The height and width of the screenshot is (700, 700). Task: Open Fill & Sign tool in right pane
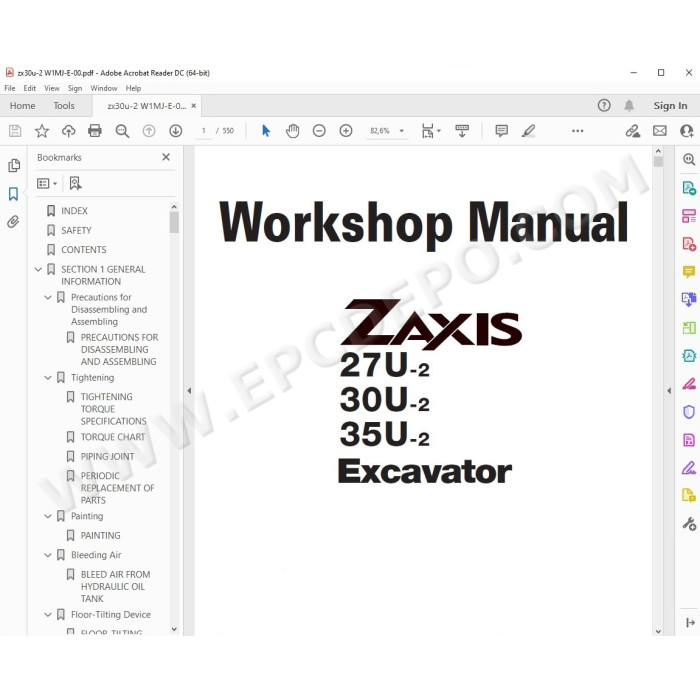pyautogui.click(x=689, y=468)
